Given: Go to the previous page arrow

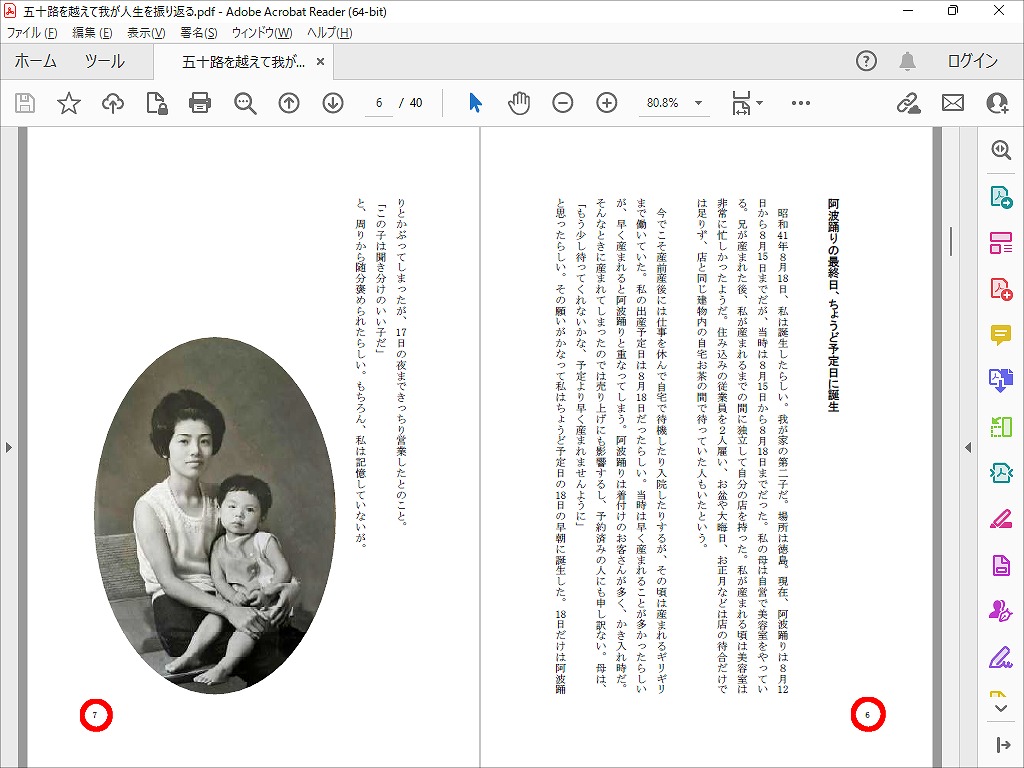Looking at the screenshot, I should [x=289, y=103].
